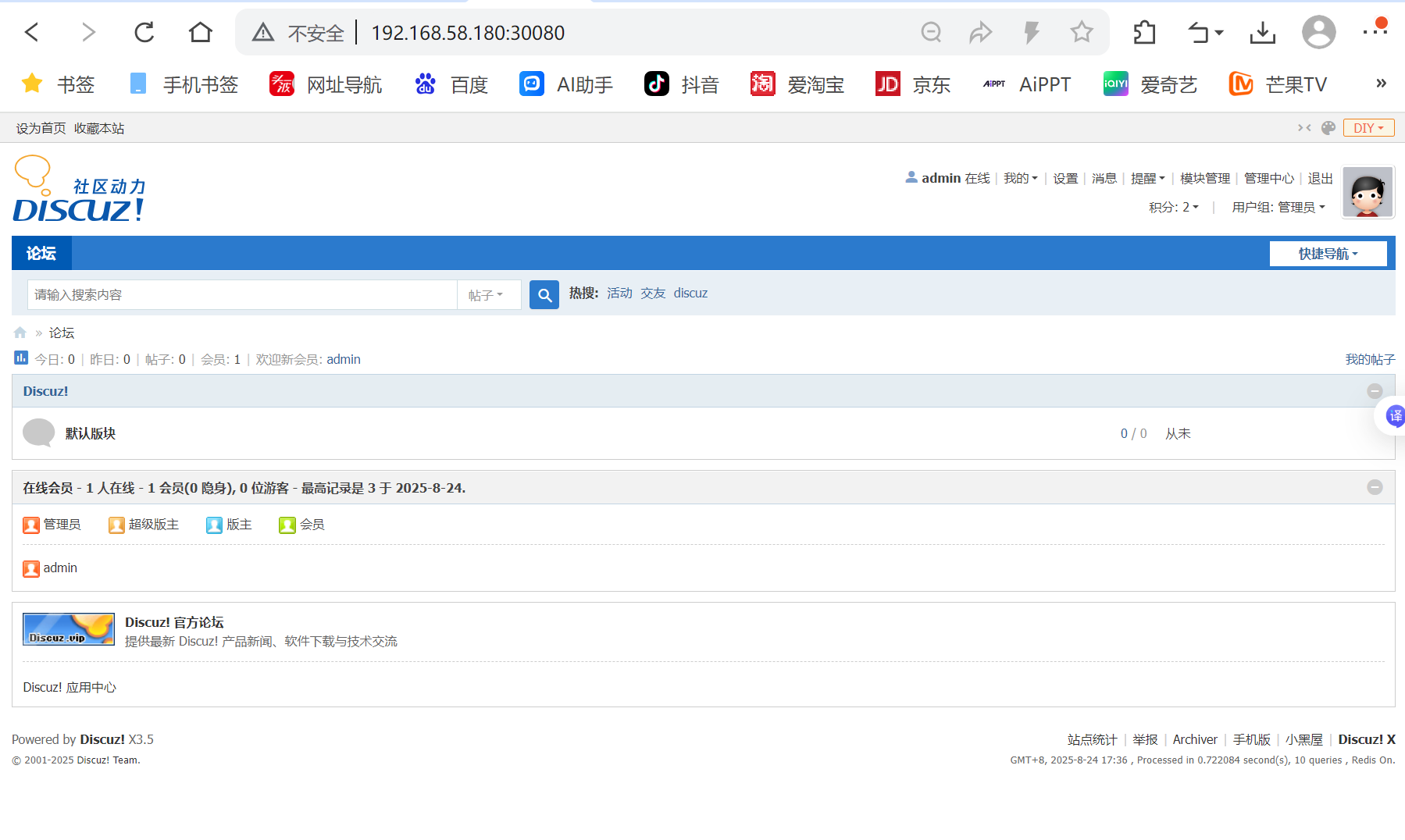Click 设为首页 link
1405x840 pixels.
(41, 128)
